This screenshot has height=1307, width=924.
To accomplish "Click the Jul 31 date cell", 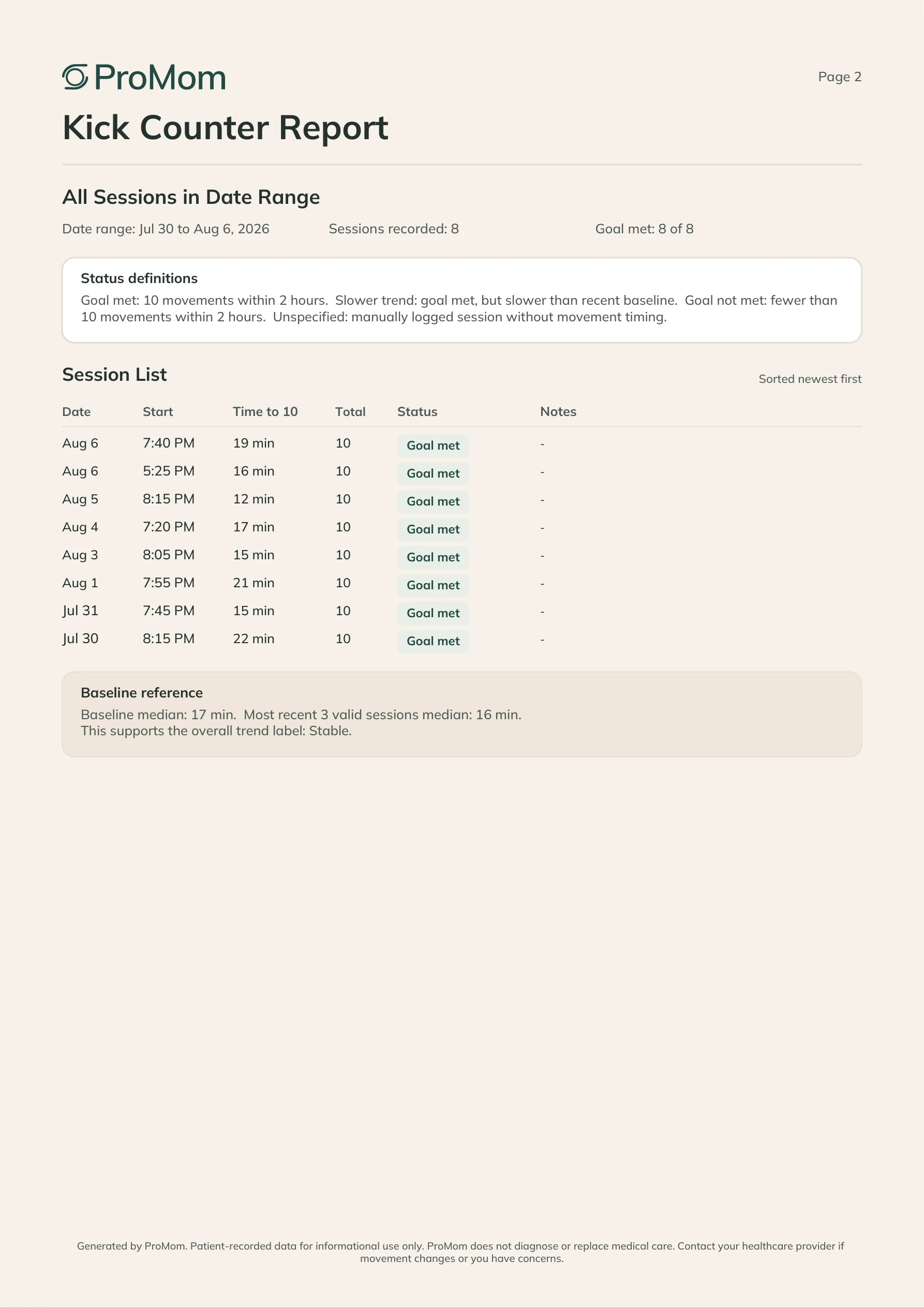I will tap(80, 611).
